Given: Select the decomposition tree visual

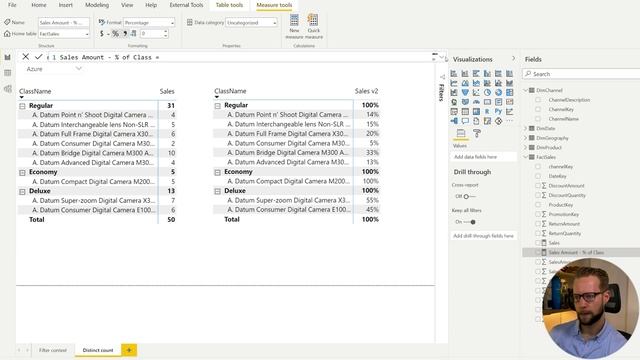Looking at the screenshot, I should pos(454,121).
